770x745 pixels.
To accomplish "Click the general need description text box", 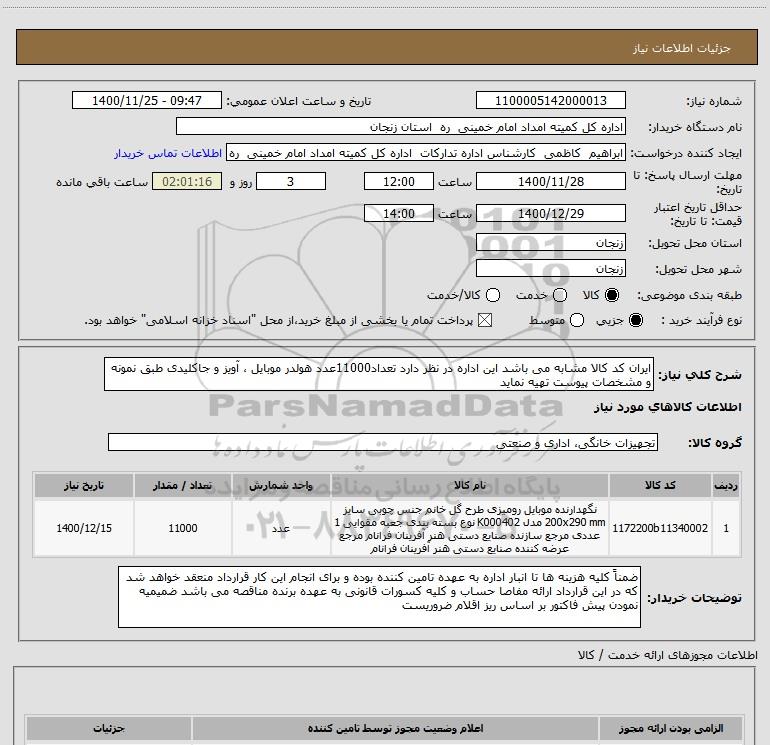I will [x=379, y=374].
